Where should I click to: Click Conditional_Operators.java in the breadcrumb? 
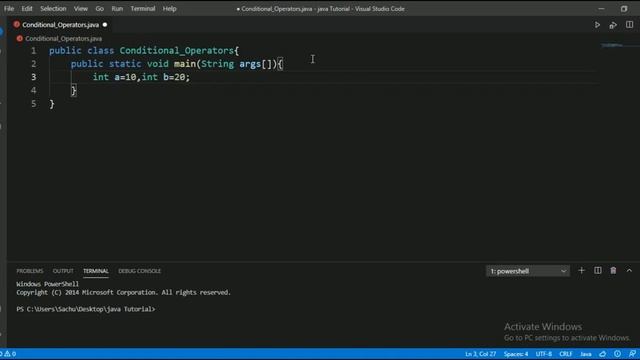(x=63, y=39)
